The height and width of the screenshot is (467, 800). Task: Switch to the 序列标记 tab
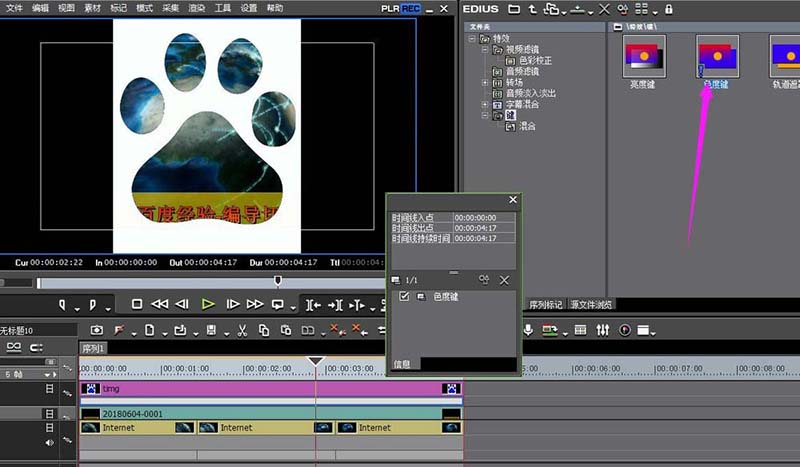point(545,305)
